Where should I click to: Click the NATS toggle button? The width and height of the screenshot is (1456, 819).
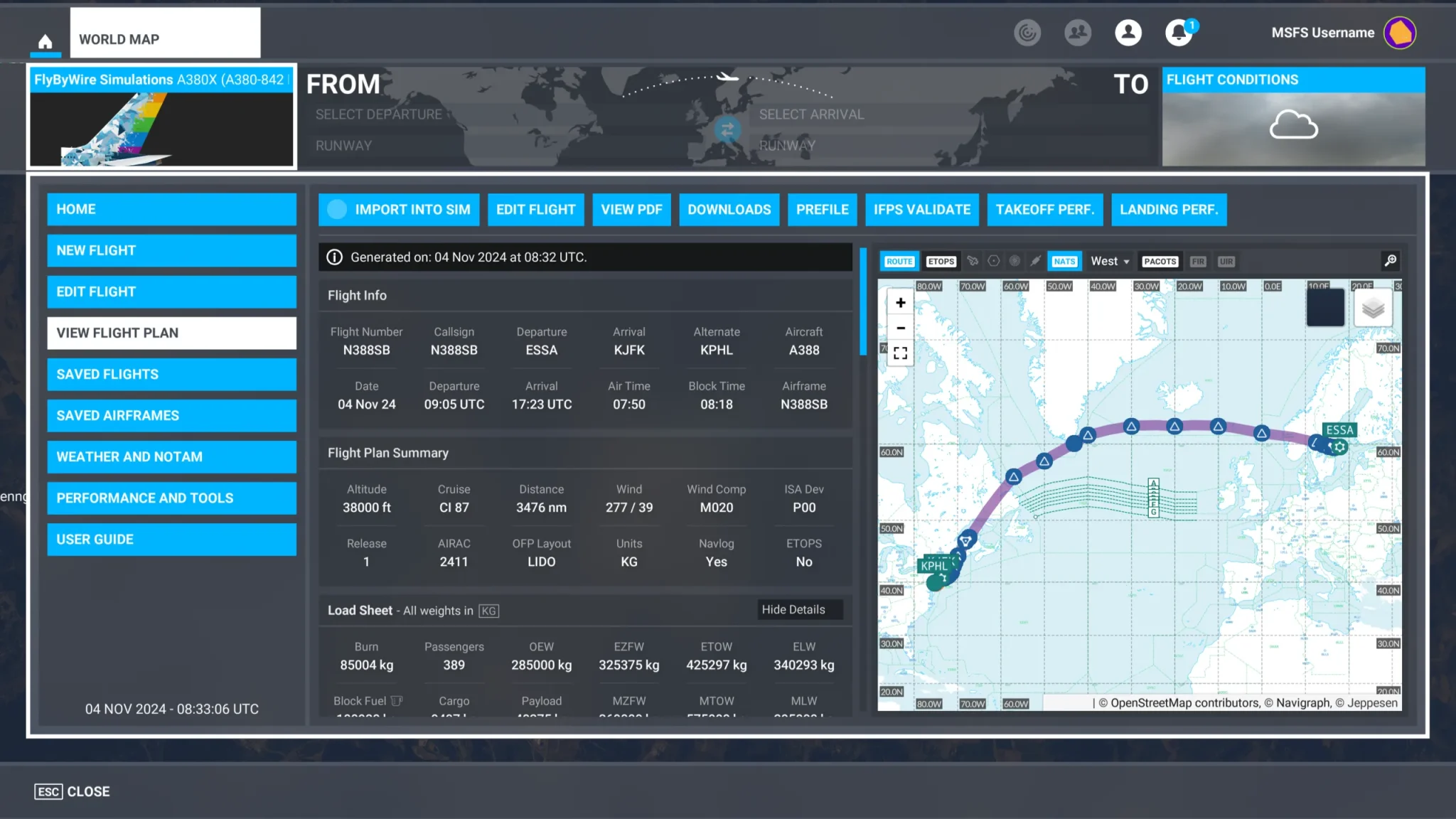pyautogui.click(x=1064, y=261)
